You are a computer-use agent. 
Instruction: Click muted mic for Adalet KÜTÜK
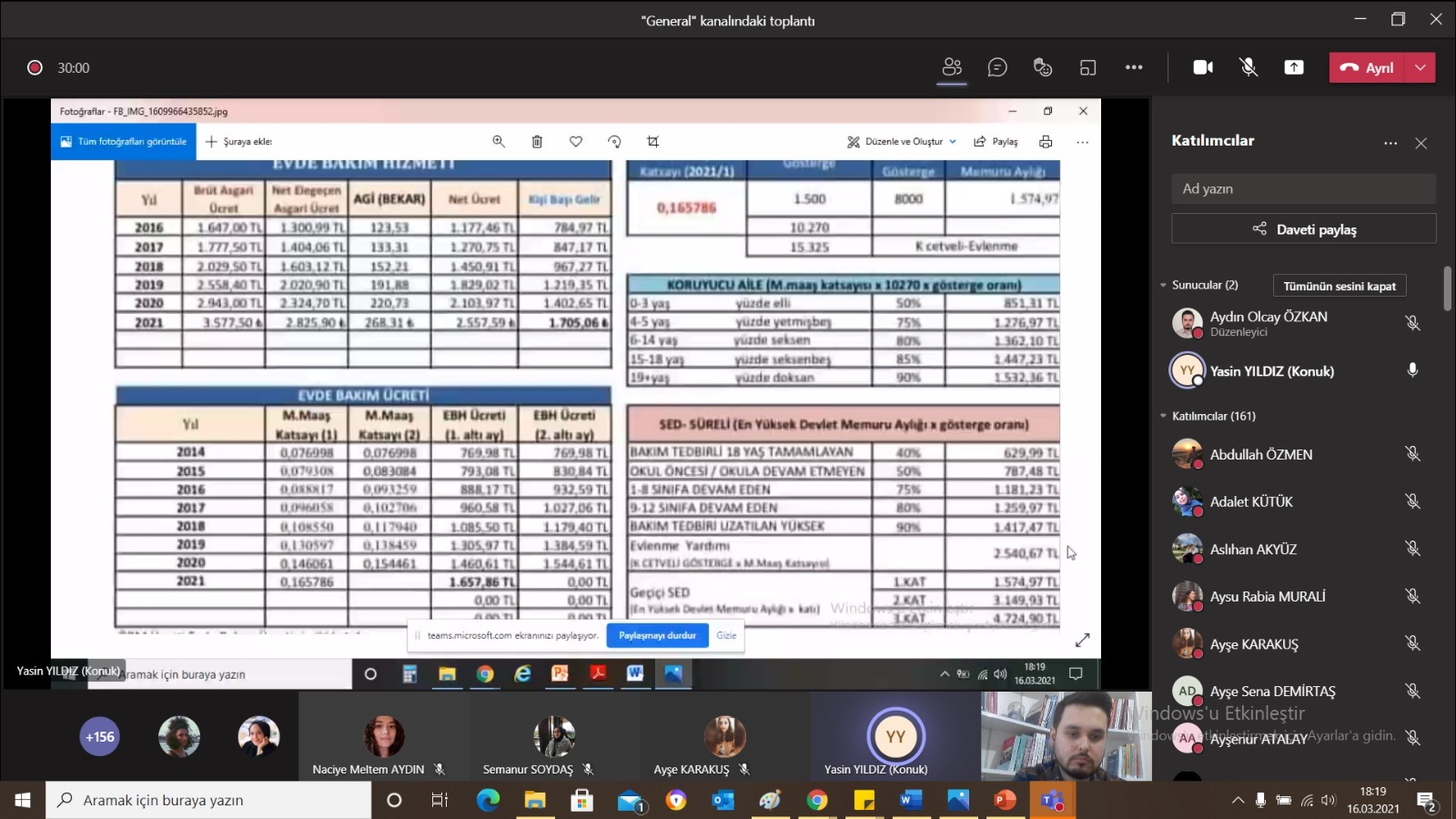pyautogui.click(x=1412, y=500)
